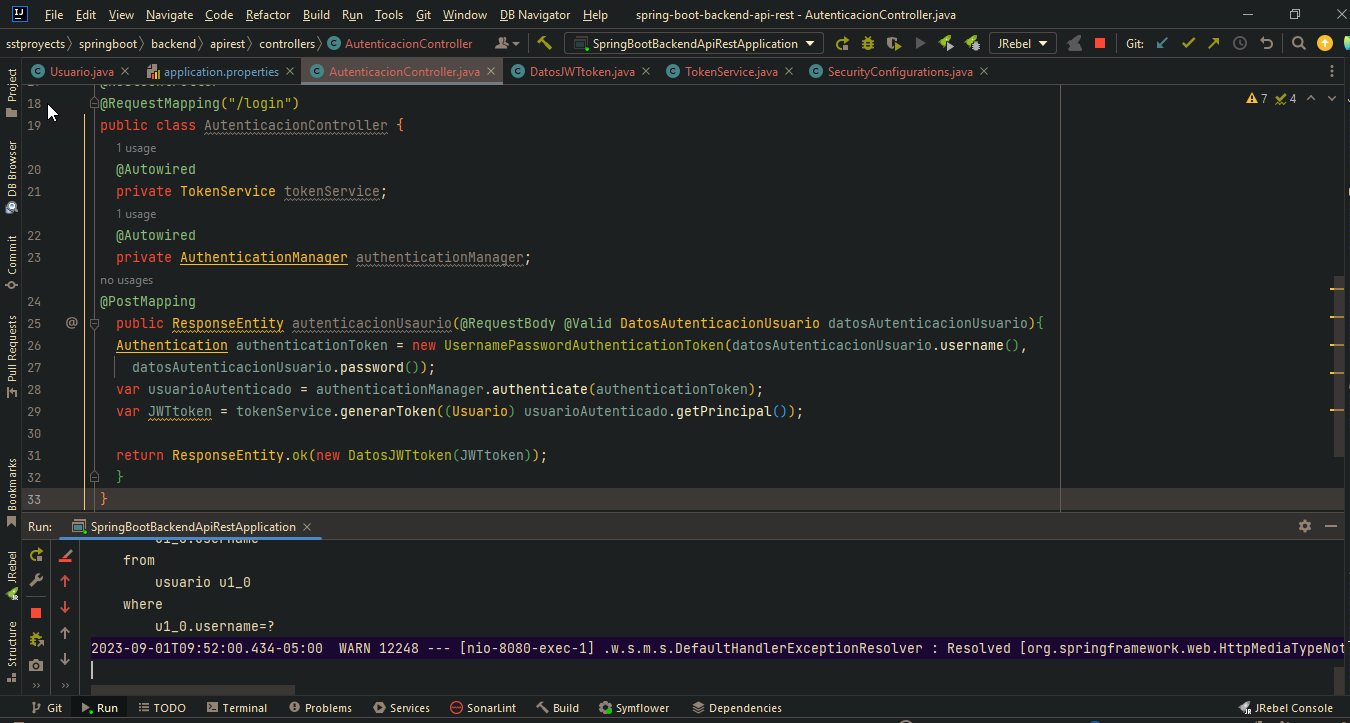Open the TODO tool window

tap(162, 707)
